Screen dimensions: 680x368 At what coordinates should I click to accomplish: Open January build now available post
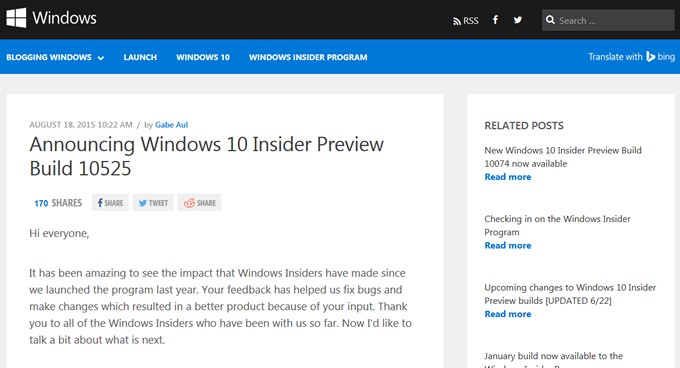(x=553, y=359)
